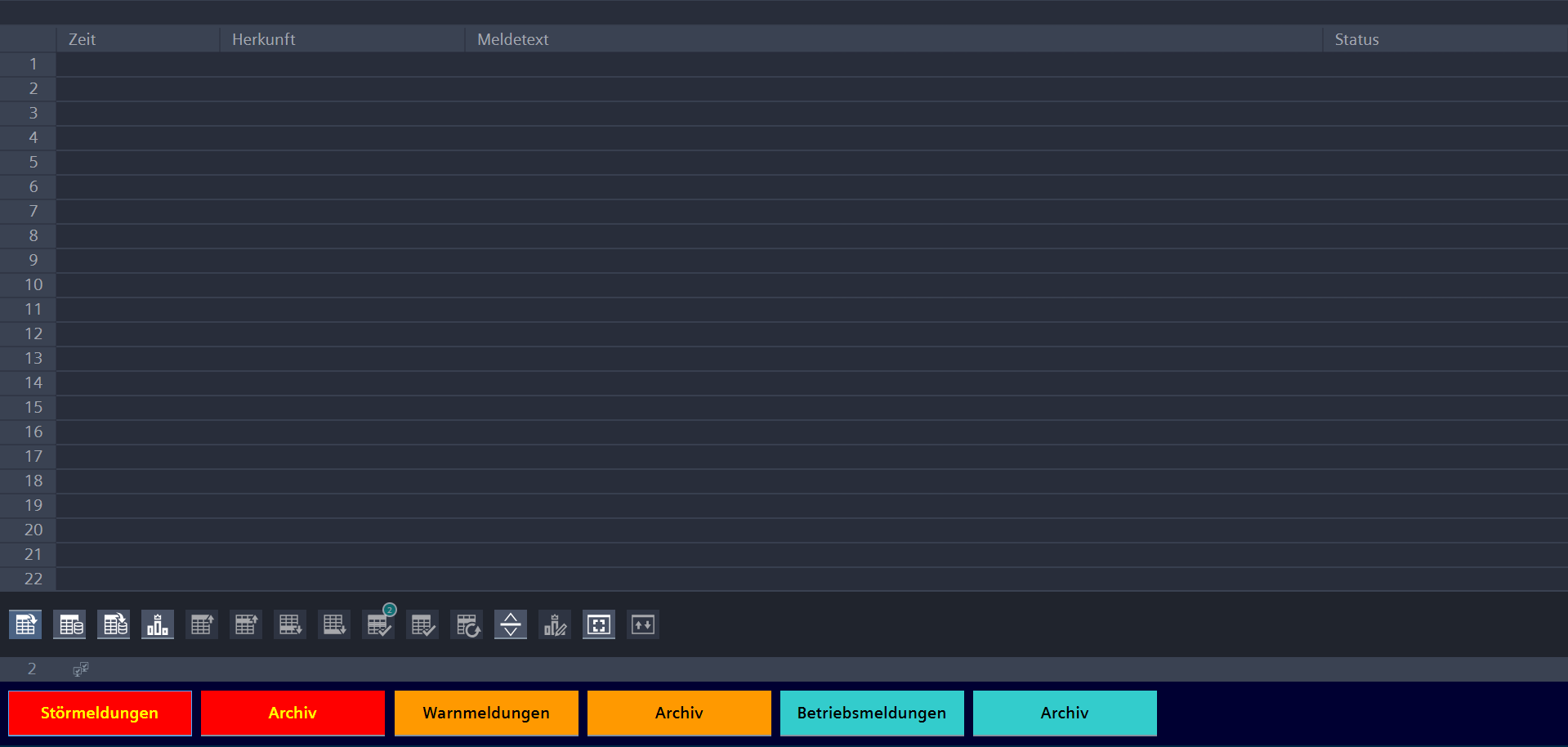Click acknowledge icon with badge number 2
Viewport: 1568px width, 747px height.
point(378,625)
